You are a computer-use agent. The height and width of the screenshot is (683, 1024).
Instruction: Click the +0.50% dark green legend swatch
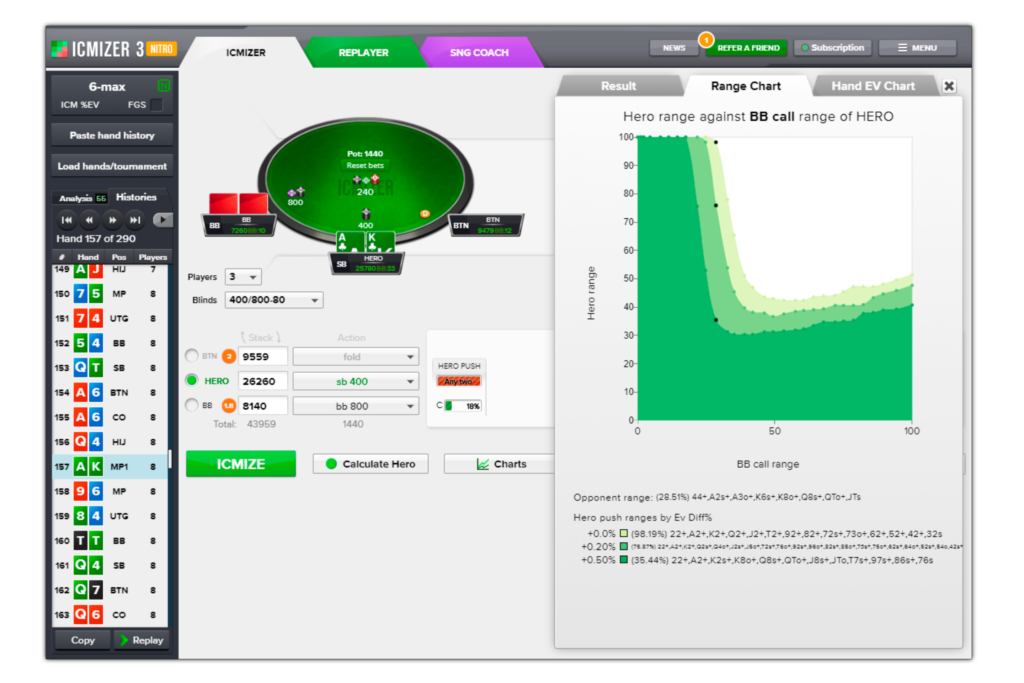[x=624, y=560]
